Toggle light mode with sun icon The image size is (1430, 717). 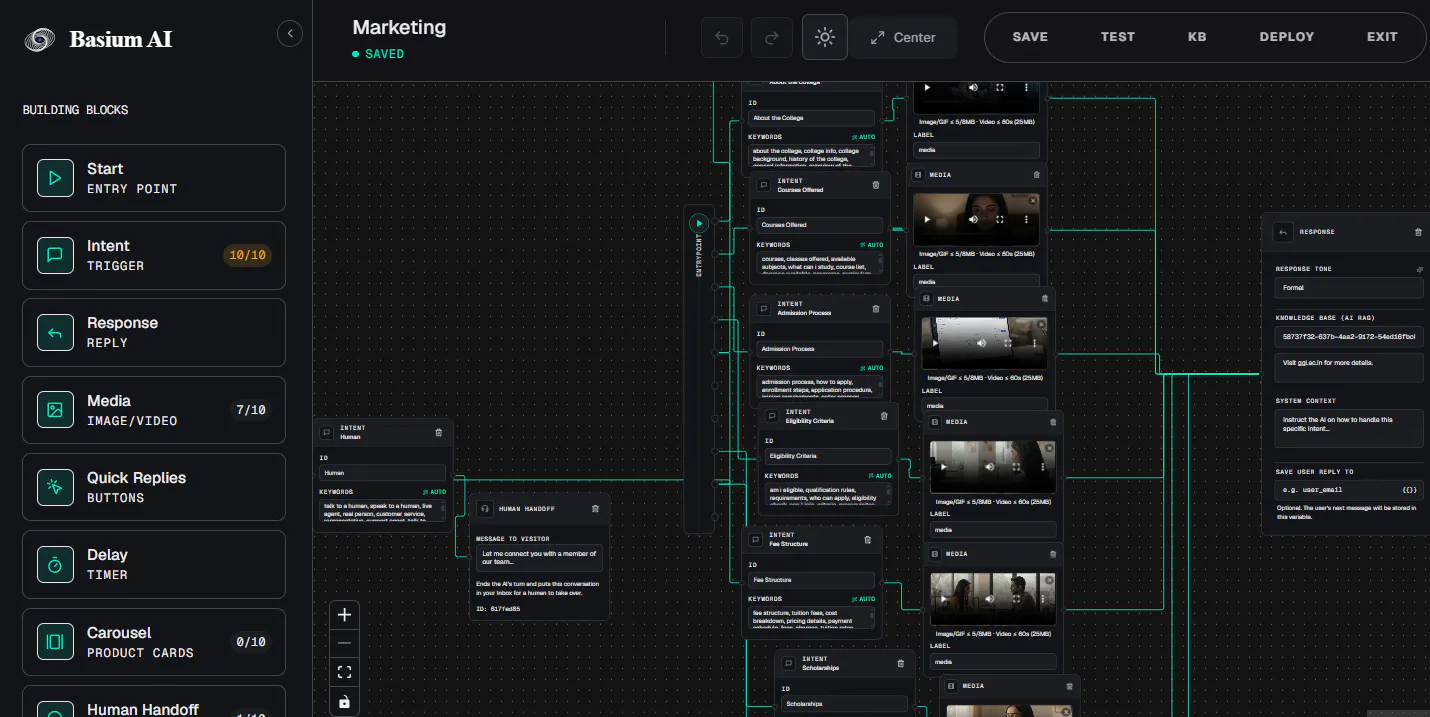coord(825,38)
